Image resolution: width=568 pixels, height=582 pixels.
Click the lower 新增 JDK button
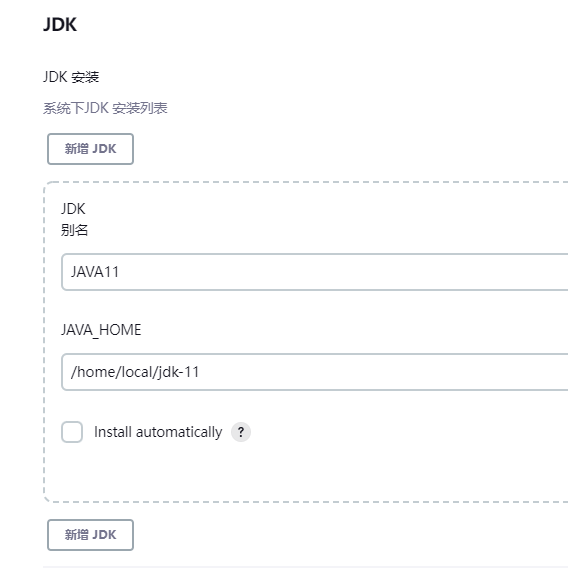point(90,535)
